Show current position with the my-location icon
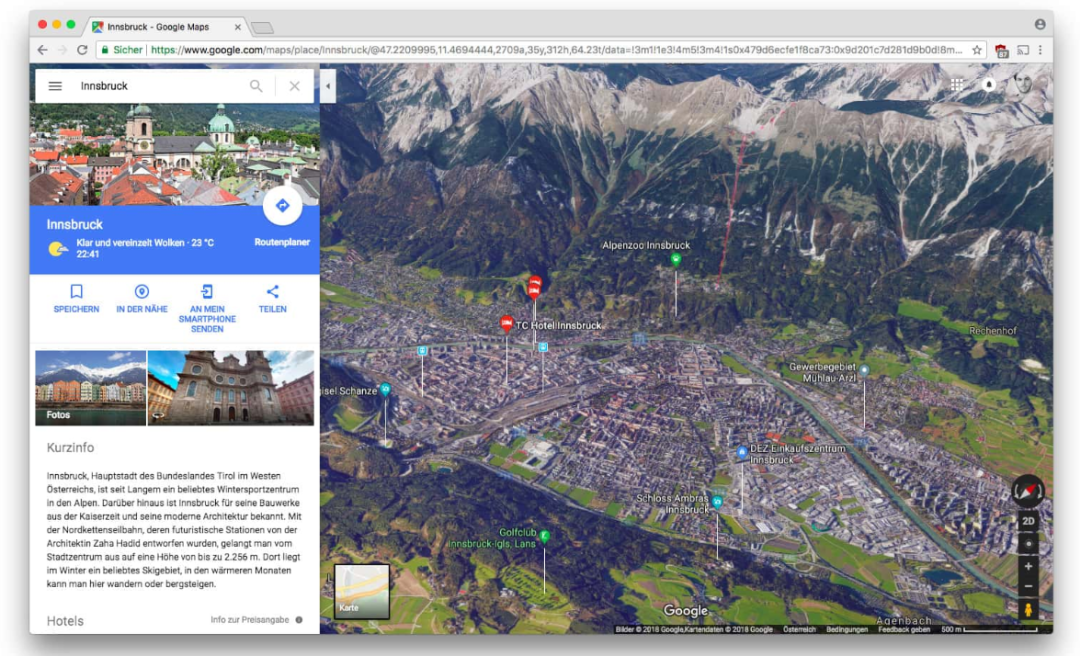 (1028, 543)
